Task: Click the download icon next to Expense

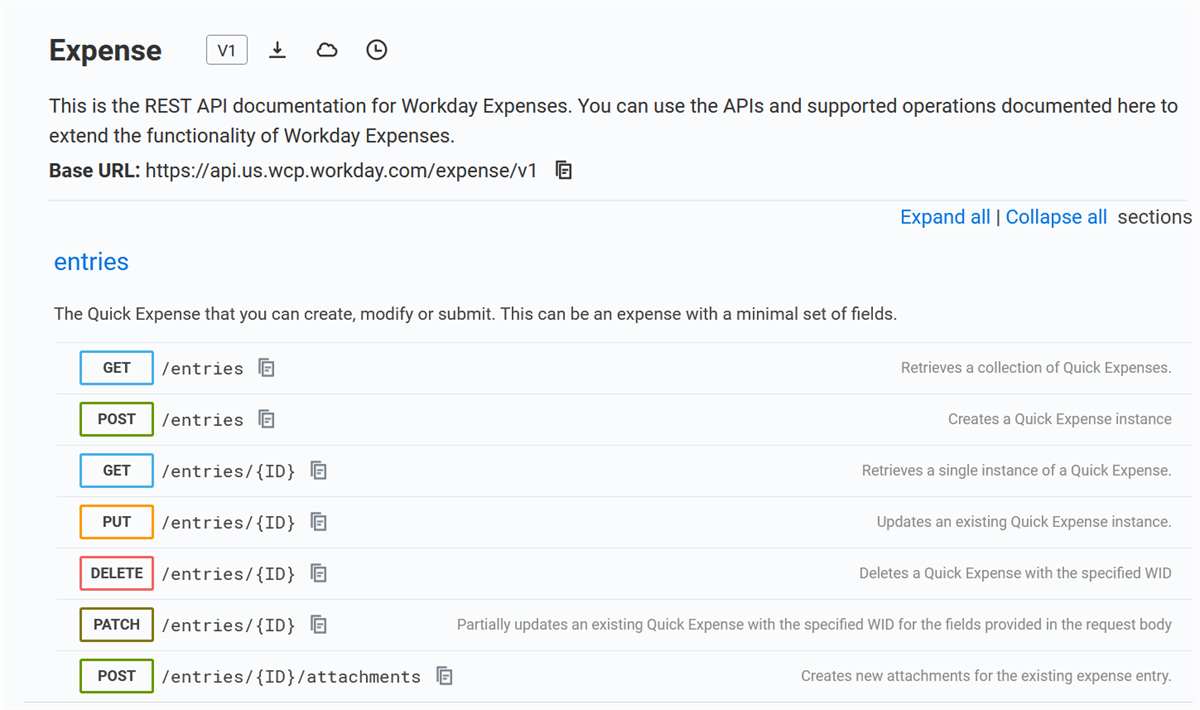Action: [x=278, y=50]
